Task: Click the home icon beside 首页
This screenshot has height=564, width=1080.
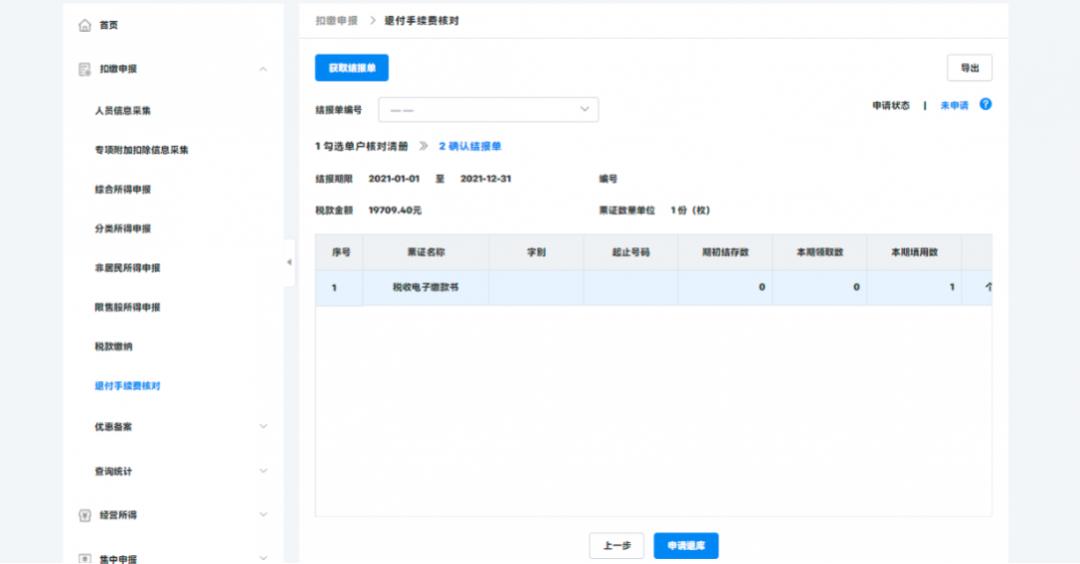Action: [85, 25]
